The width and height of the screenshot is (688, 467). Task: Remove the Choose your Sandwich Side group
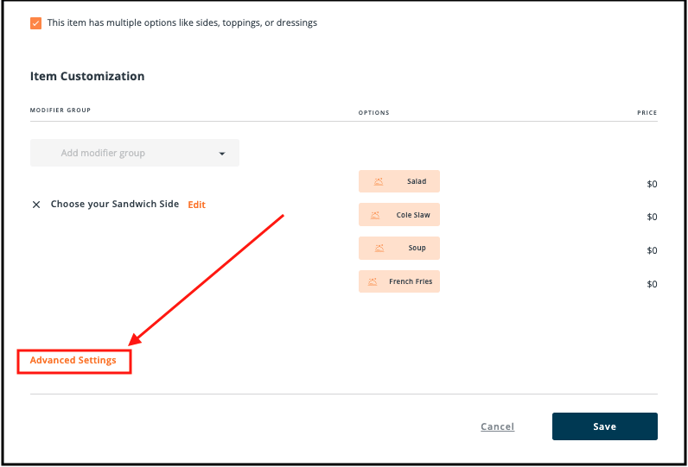pyautogui.click(x=36, y=205)
